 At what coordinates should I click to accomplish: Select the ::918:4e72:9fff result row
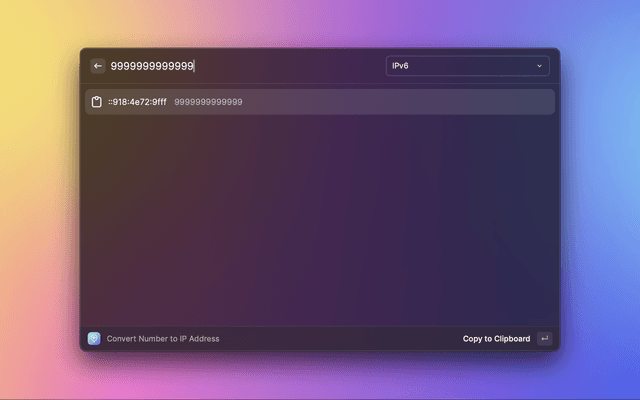click(320, 102)
